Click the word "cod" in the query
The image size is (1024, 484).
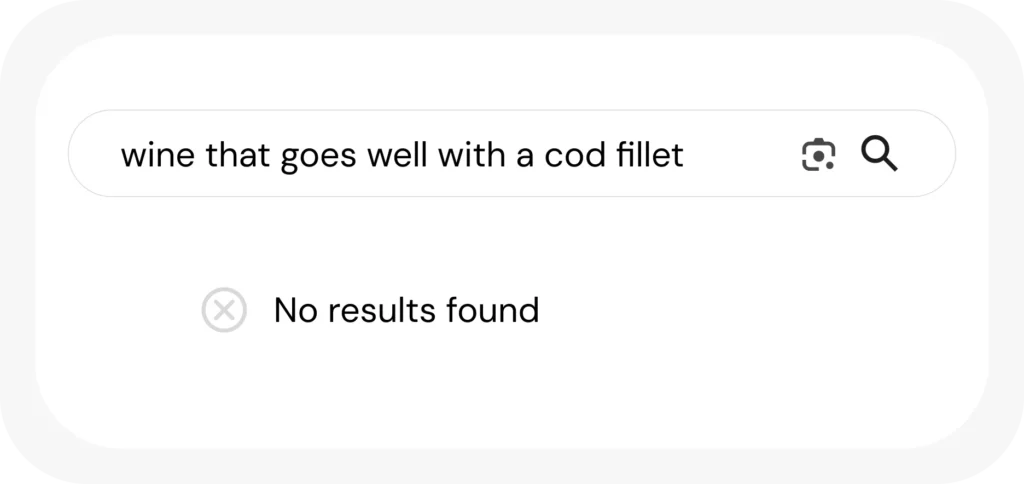(576, 155)
